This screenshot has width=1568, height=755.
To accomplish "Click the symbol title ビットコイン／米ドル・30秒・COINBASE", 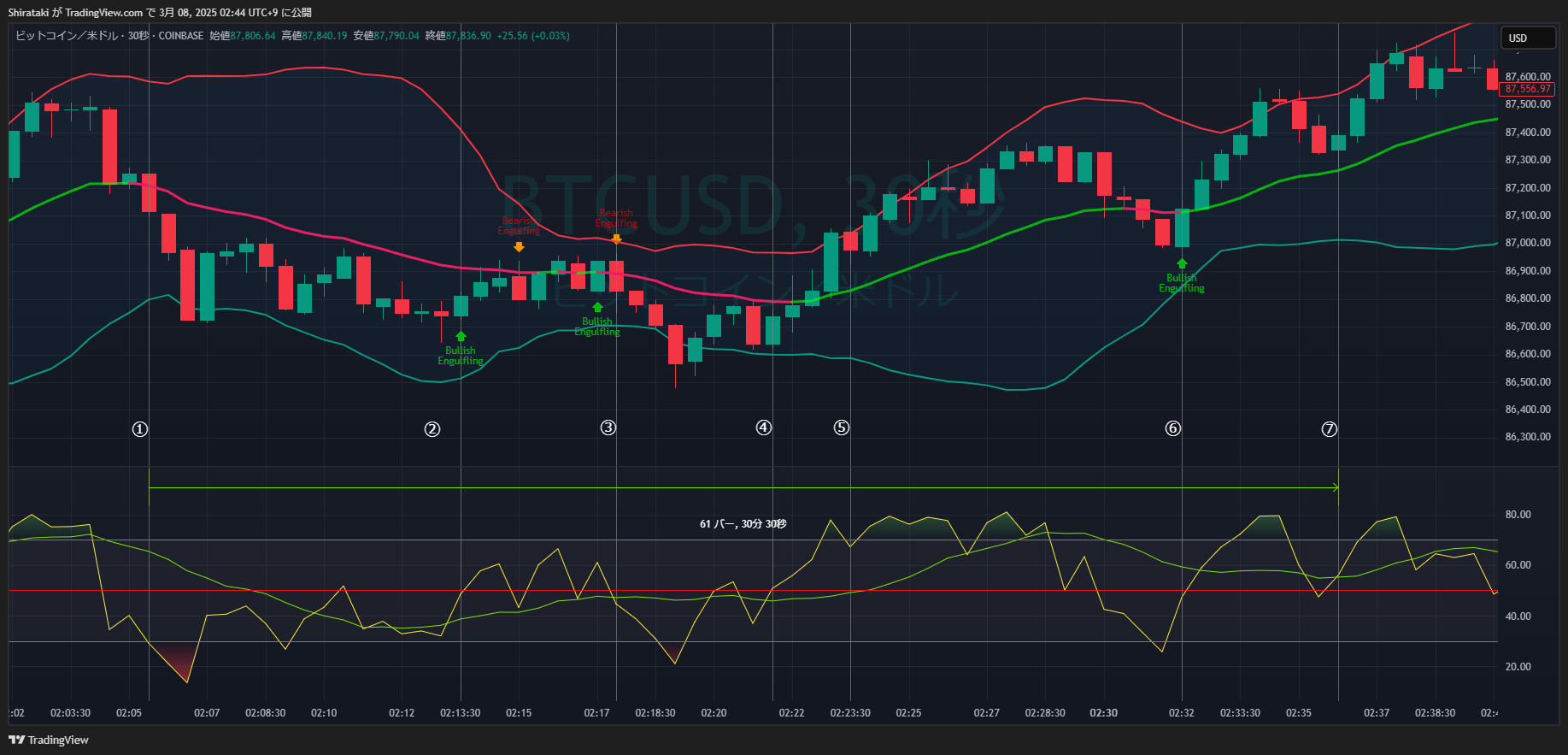I will click(x=109, y=36).
